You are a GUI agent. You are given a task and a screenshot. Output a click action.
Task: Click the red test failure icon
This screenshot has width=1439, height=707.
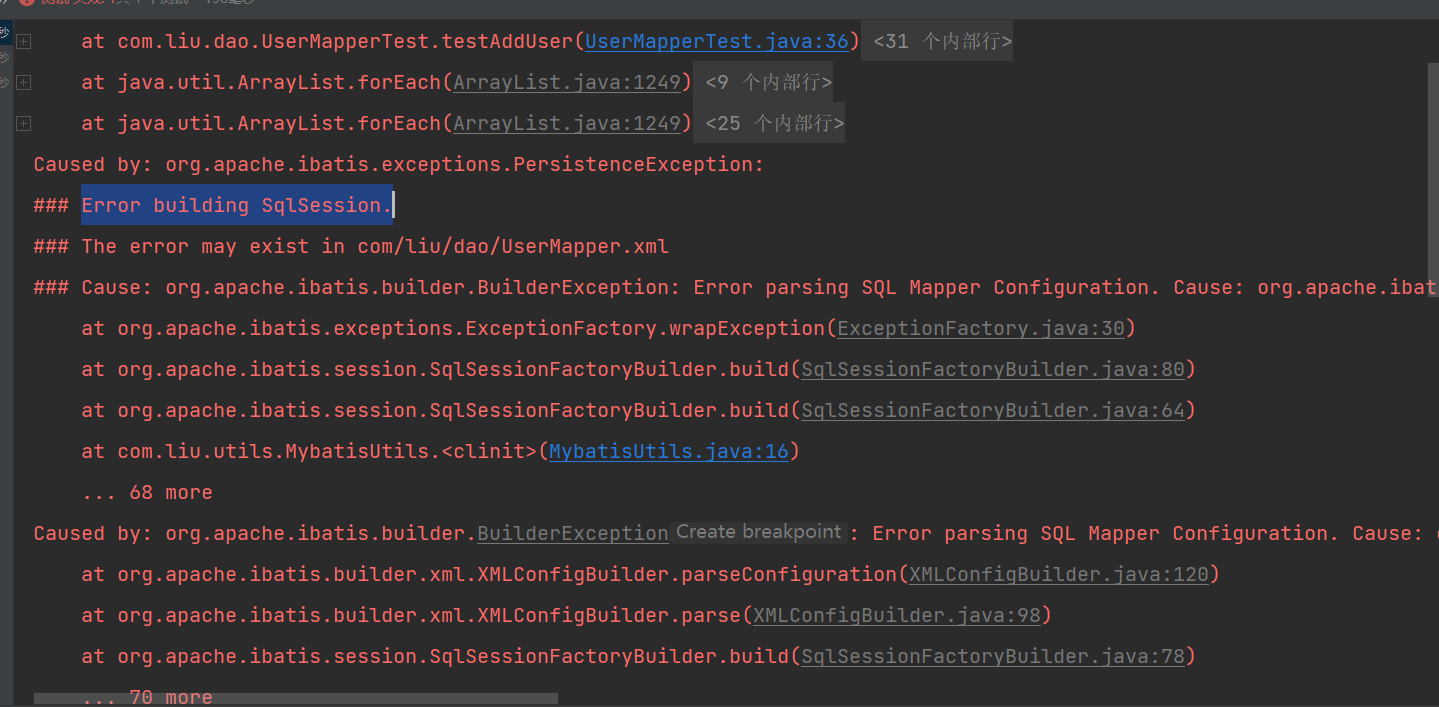click(x=28, y=4)
